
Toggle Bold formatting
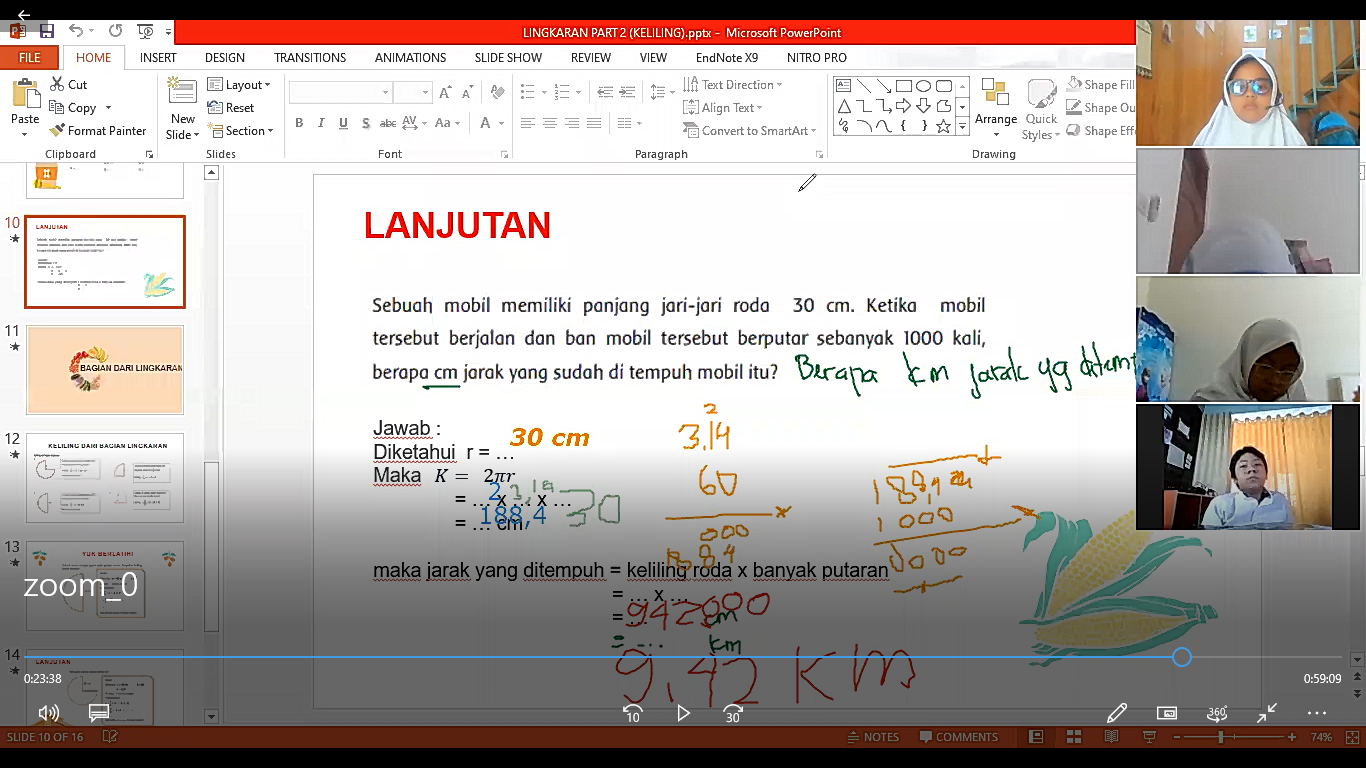pyautogui.click(x=299, y=123)
